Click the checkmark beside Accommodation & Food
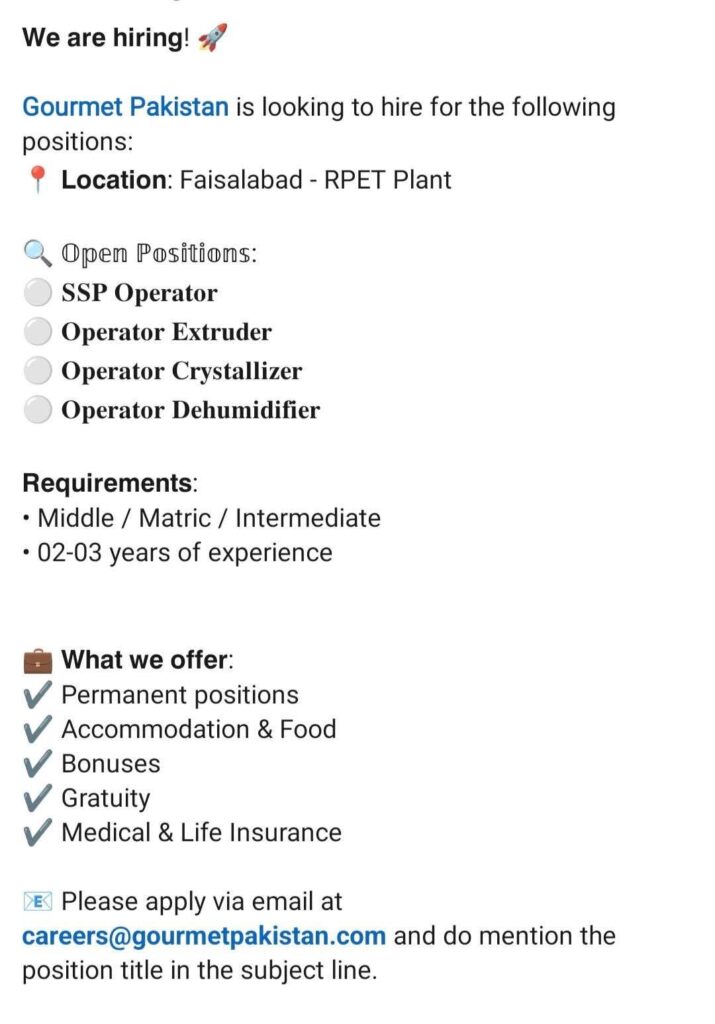The height and width of the screenshot is (1024, 715). (37, 730)
